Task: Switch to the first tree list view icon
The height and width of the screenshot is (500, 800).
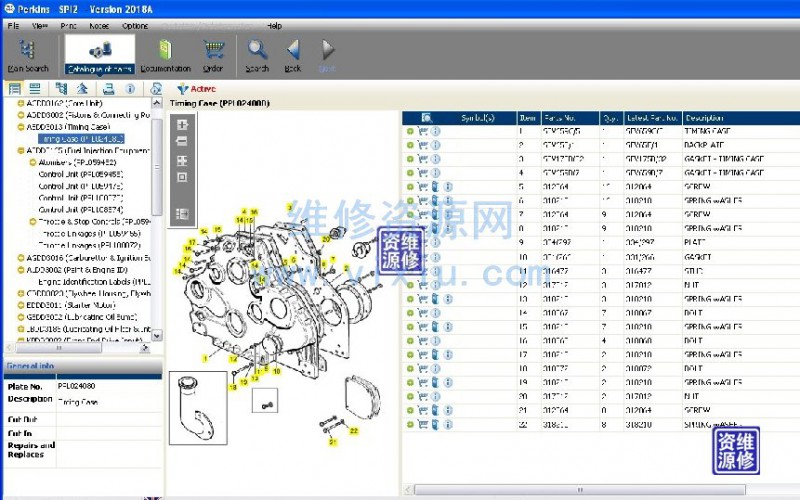Action: [x=14, y=89]
